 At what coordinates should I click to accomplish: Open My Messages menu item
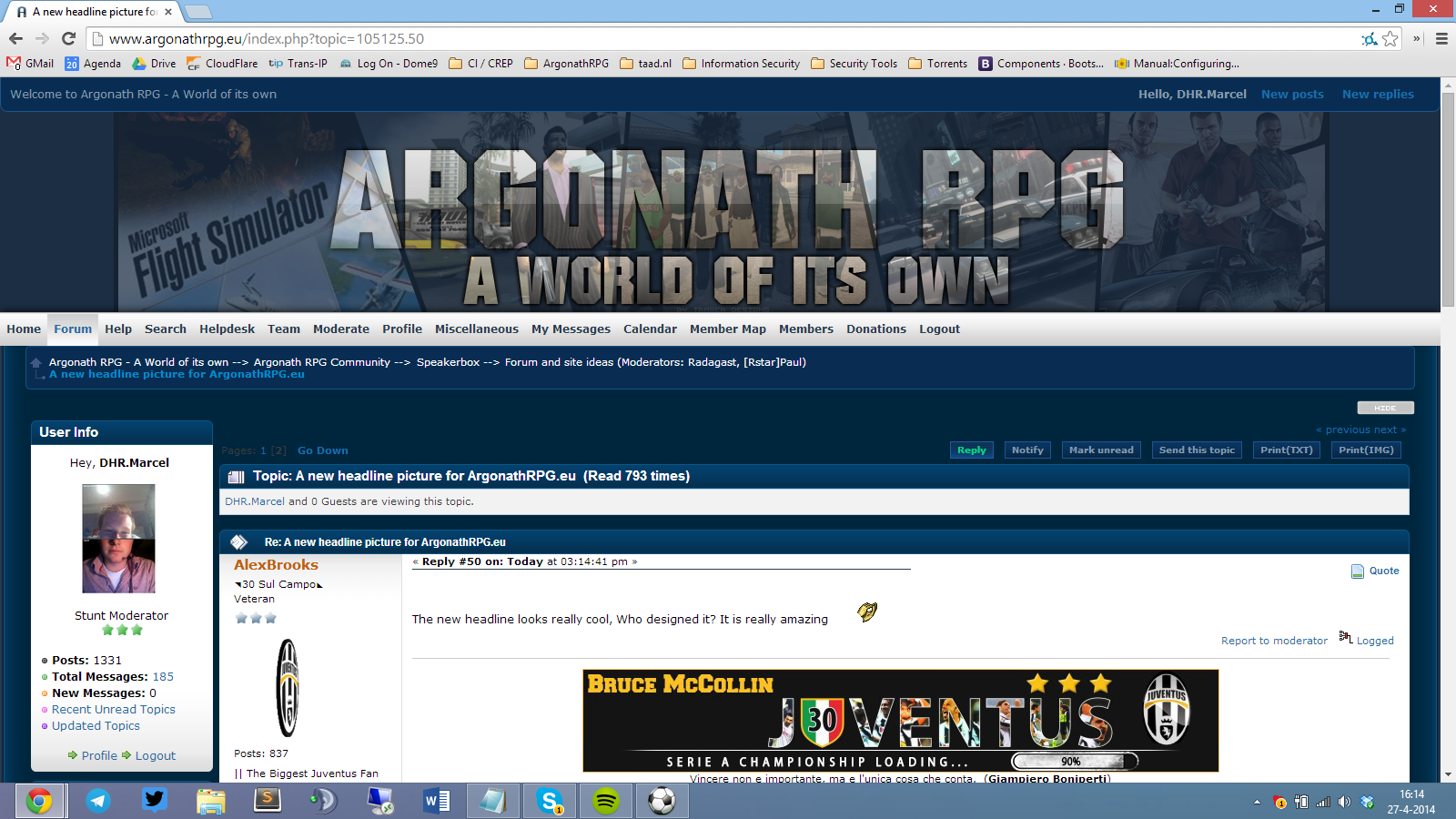[571, 329]
